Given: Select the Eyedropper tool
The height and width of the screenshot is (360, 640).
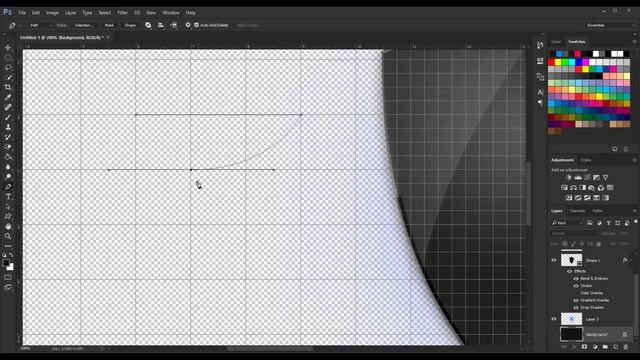Looking at the screenshot, I should pyautogui.click(x=8, y=97).
